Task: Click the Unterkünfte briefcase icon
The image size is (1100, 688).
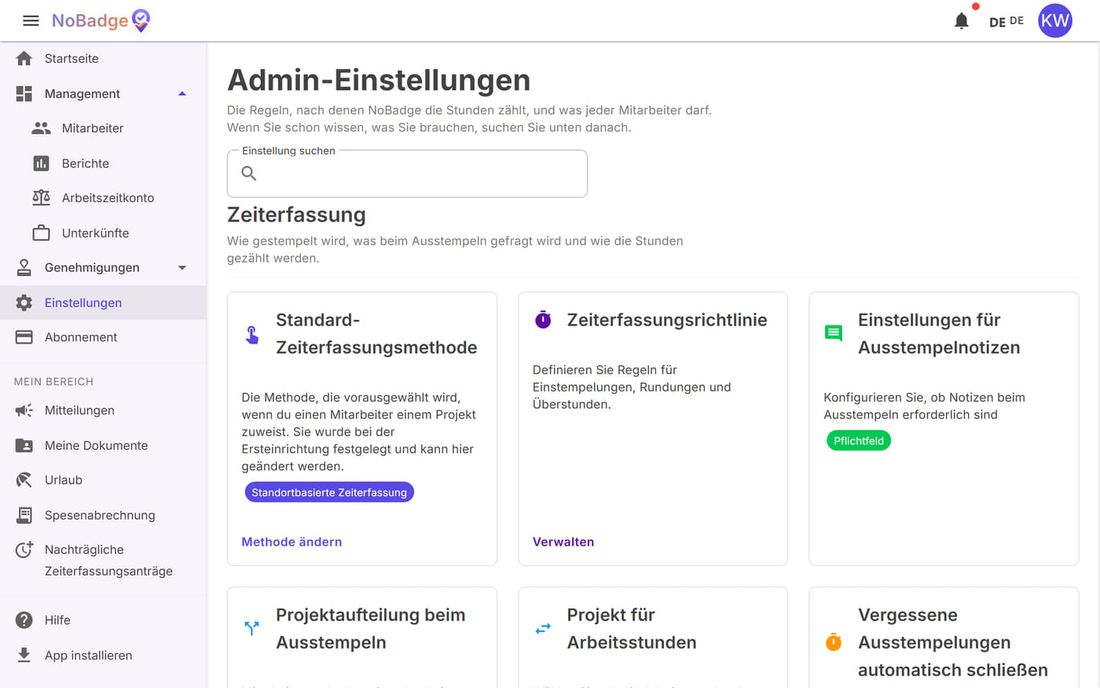Action: pos(41,233)
